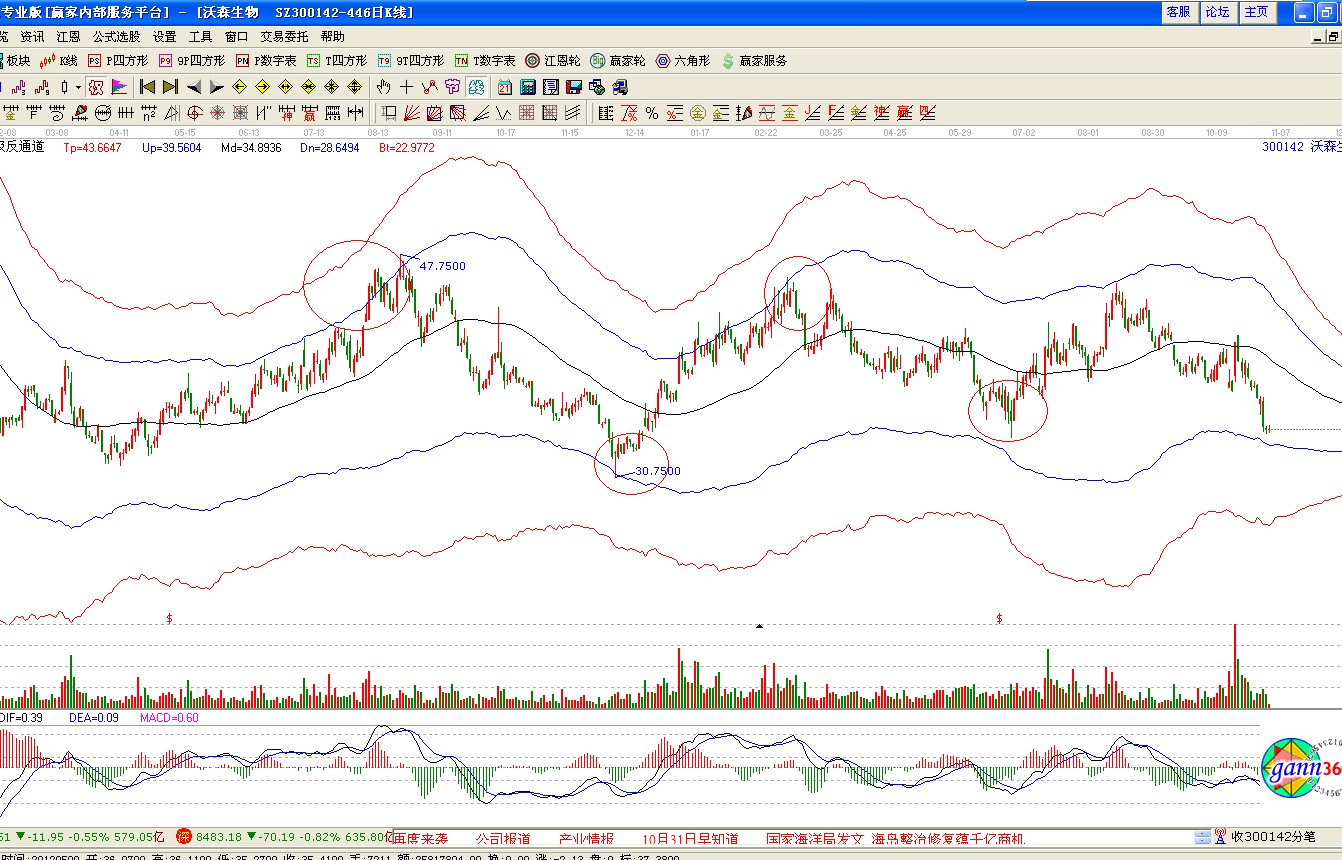Image resolution: width=1342 pixels, height=860 pixels.
Task: Click the calendar date icon
Action: [x=505, y=87]
